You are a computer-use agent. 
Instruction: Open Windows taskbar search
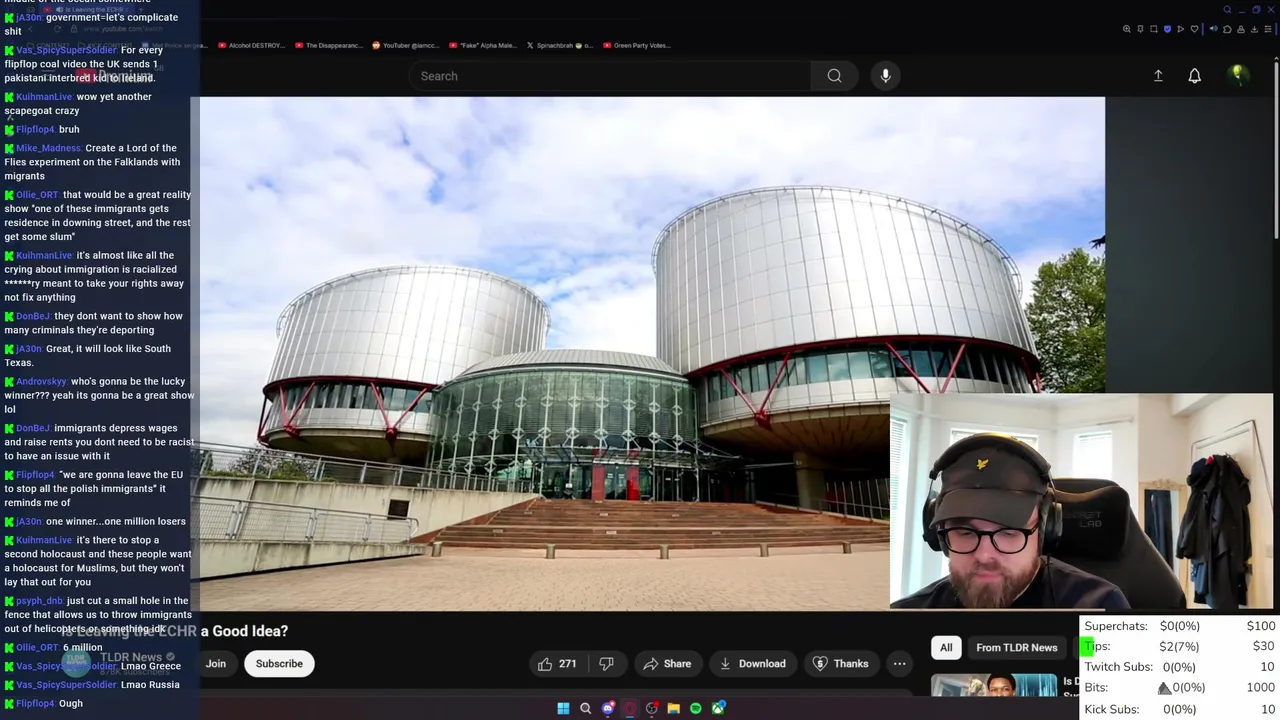(x=586, y=708)
